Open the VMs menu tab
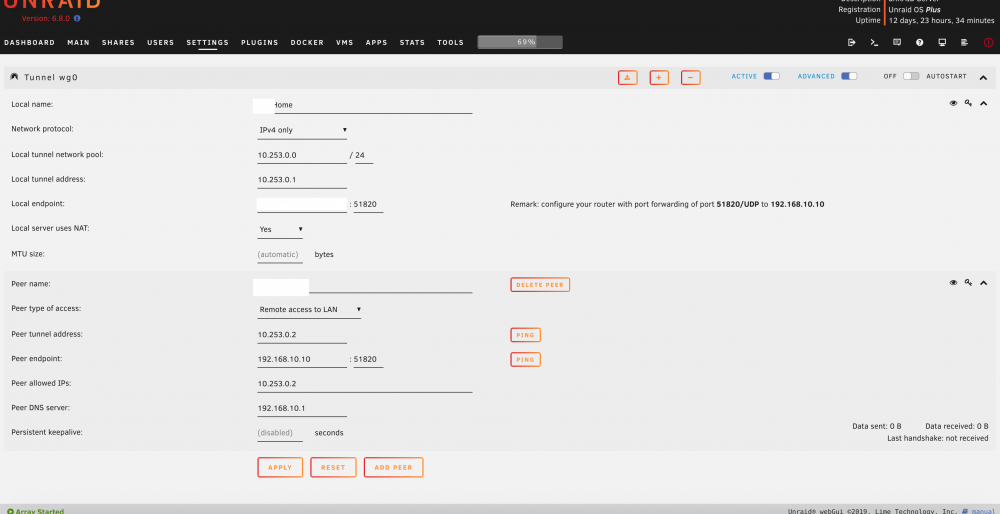This screenshot has height=514, width=1000. tap(344, 43)
